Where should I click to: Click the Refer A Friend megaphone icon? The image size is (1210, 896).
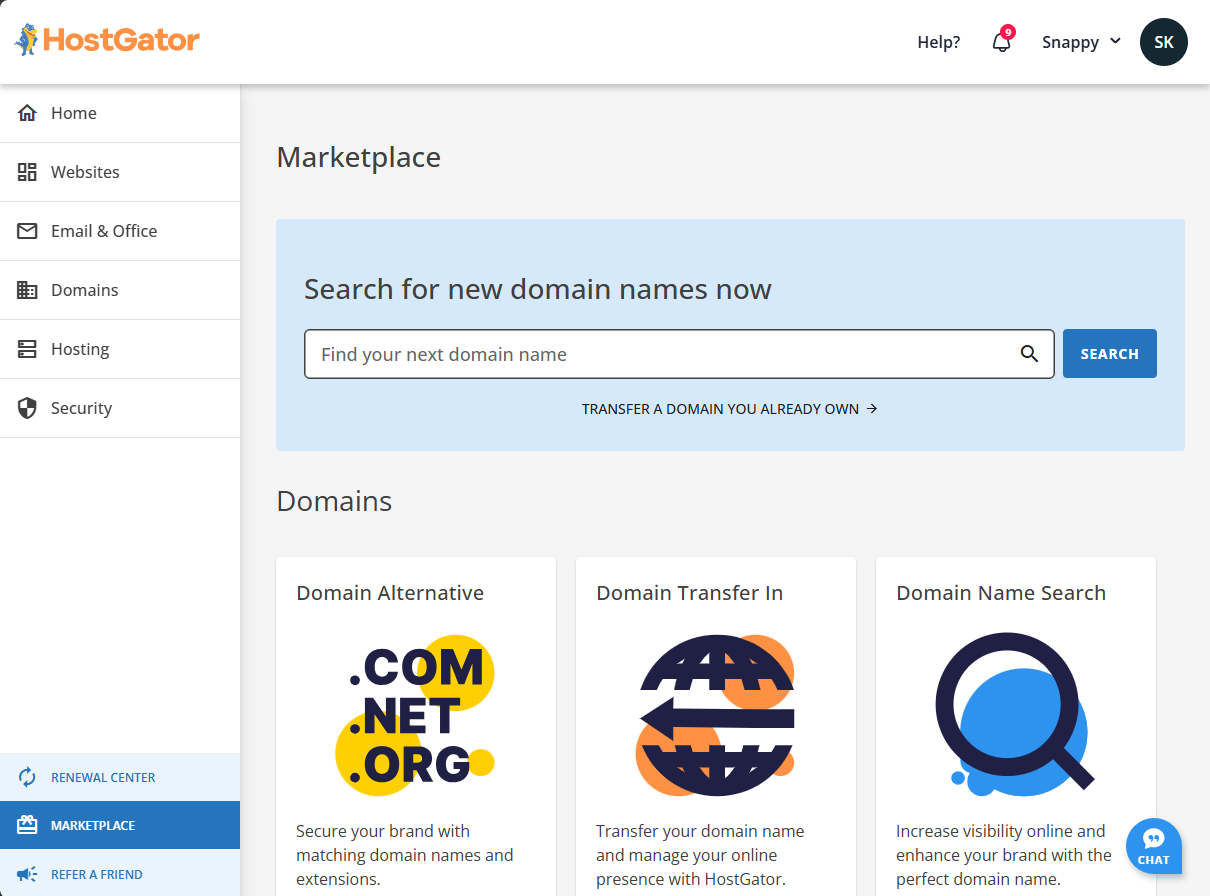point(27,873)
